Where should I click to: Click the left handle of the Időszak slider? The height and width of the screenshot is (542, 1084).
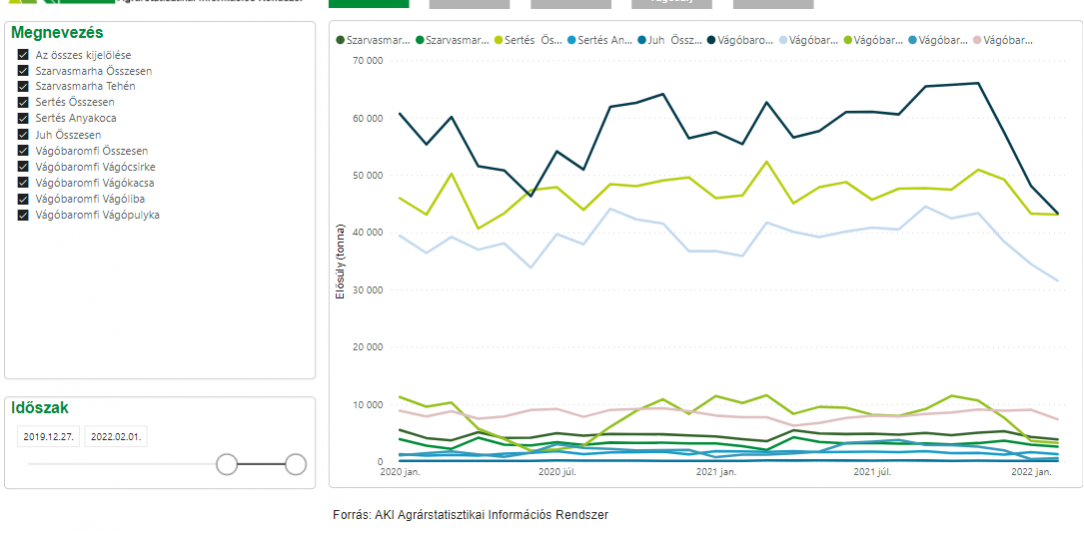[x=227, y=464]
